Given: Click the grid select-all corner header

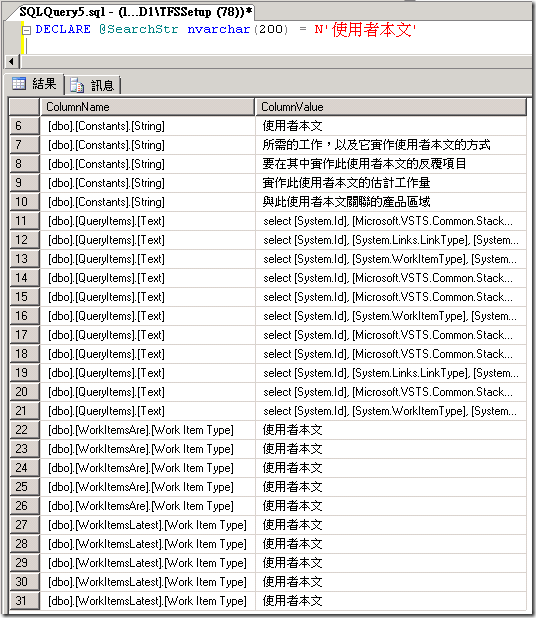Looking at the screenshot, I should click(x=24, y=107).
